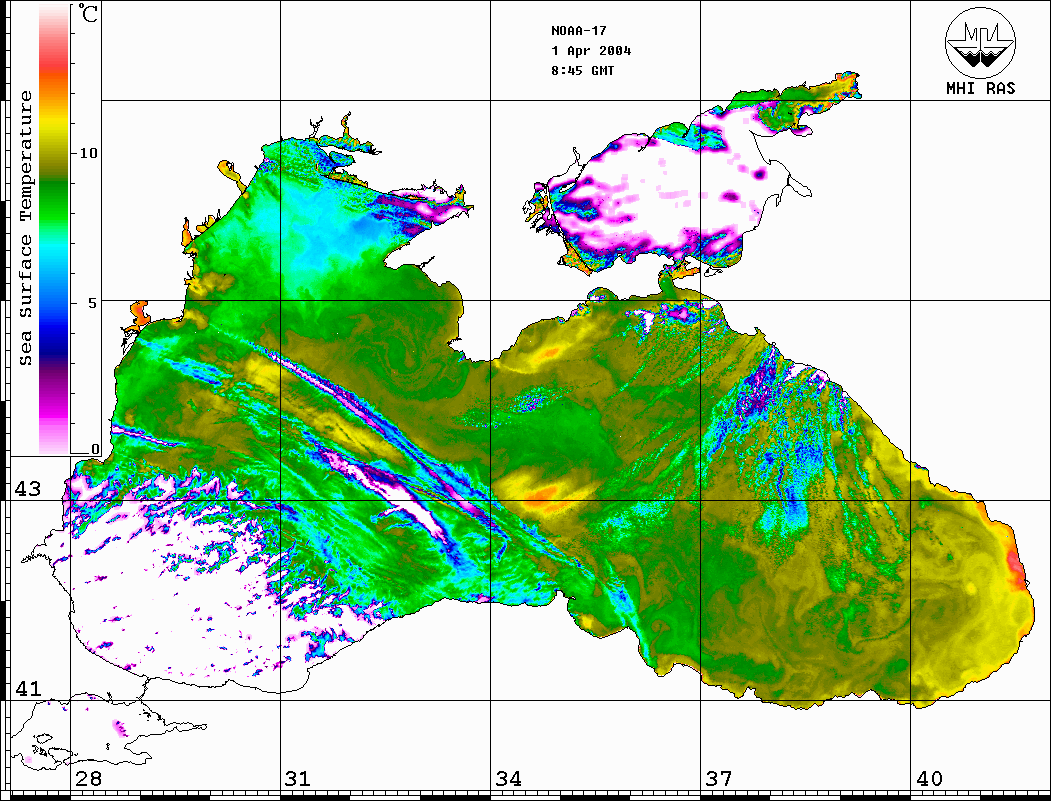Click the 5 mark on temperature scale
The height and width of the screenshot is (801, 1051).
point(94,303)
